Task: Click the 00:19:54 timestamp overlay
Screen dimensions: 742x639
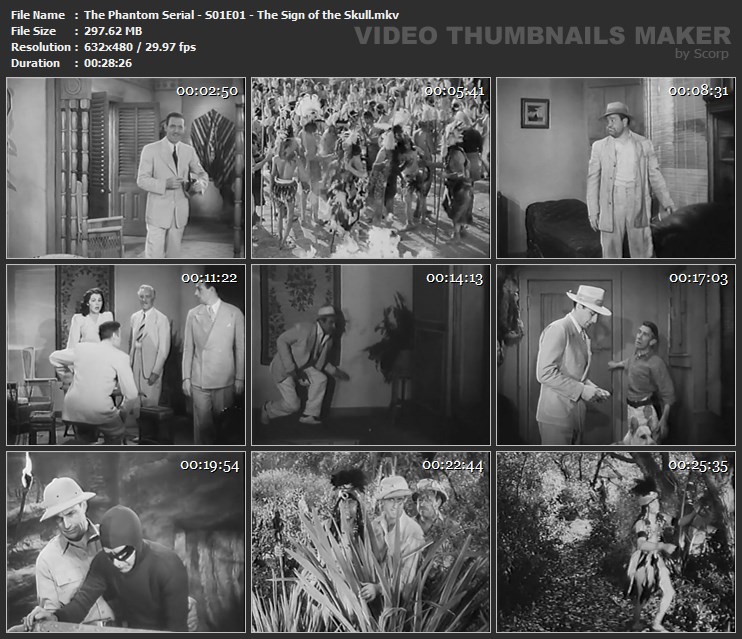Action: (x=210, y=465)
